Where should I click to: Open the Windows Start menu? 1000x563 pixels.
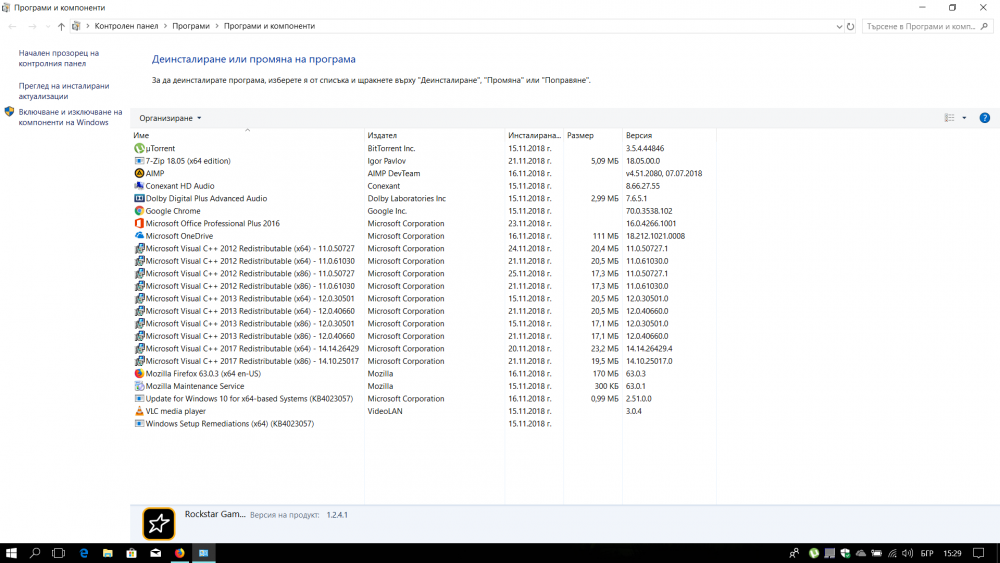click(11, 553)
